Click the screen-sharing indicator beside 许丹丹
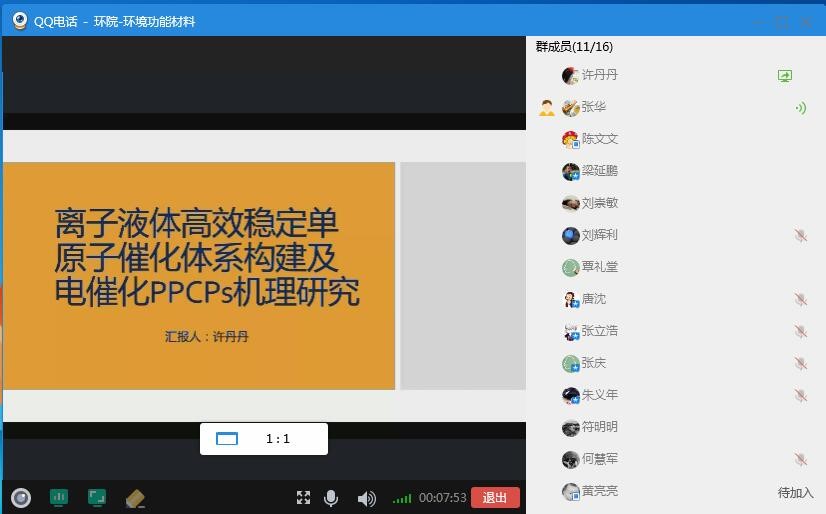826x514 pixels. click(785, 76)
